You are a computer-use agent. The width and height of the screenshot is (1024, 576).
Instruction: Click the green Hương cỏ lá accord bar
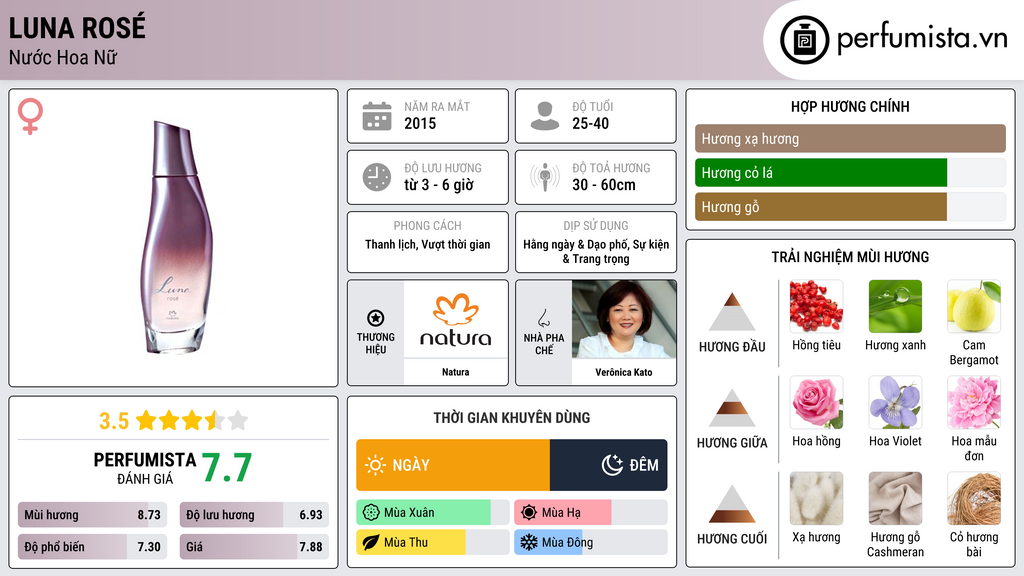(821, 173)
